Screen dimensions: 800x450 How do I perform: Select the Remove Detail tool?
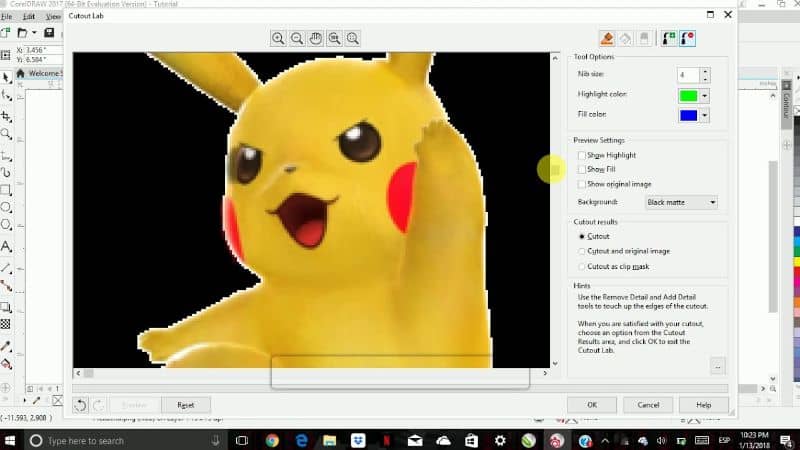pyautogui.click(x=688, y=38)
